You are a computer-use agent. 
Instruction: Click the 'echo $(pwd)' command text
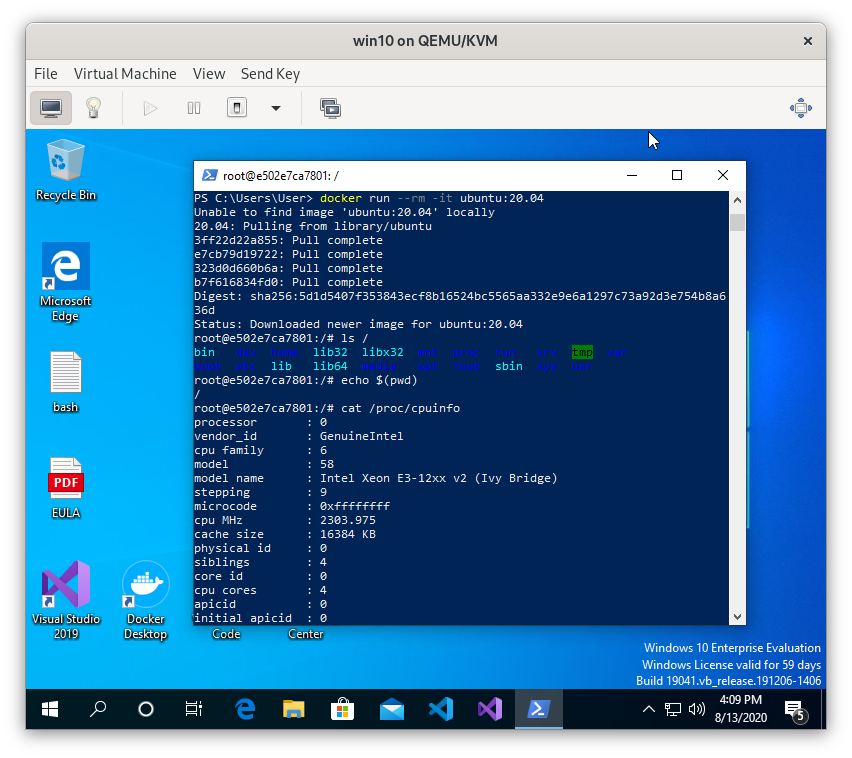tap(379, 380)
